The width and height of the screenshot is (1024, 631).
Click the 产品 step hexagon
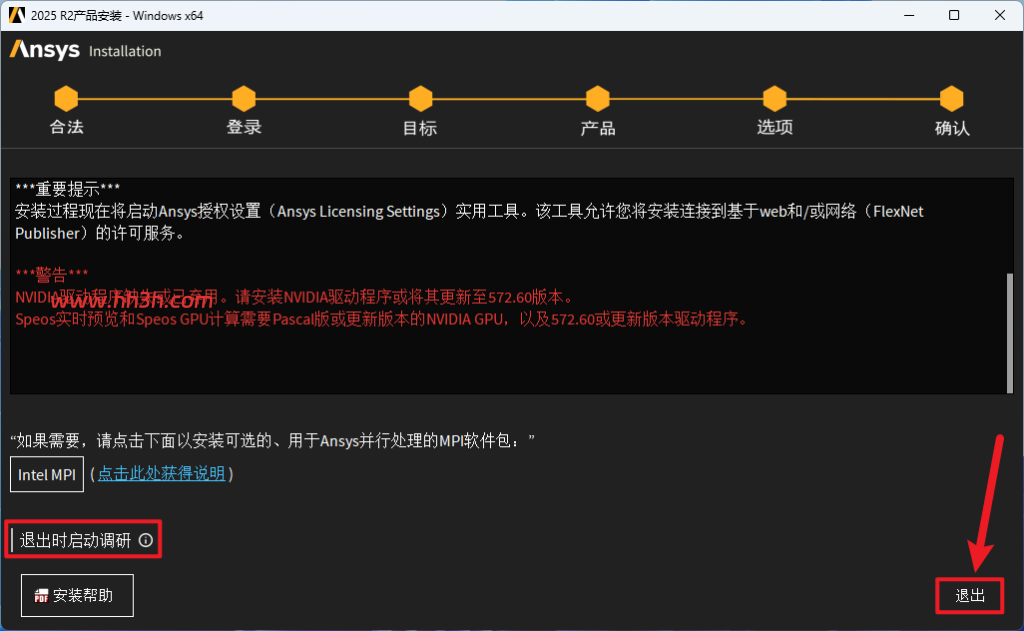click(x=598, y=99)
